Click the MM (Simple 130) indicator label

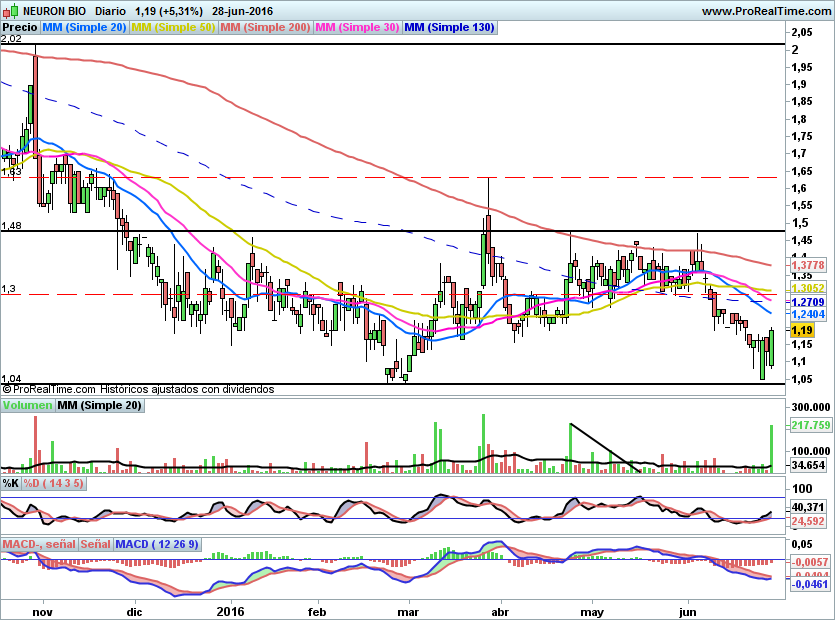click(x=449, y=28)
